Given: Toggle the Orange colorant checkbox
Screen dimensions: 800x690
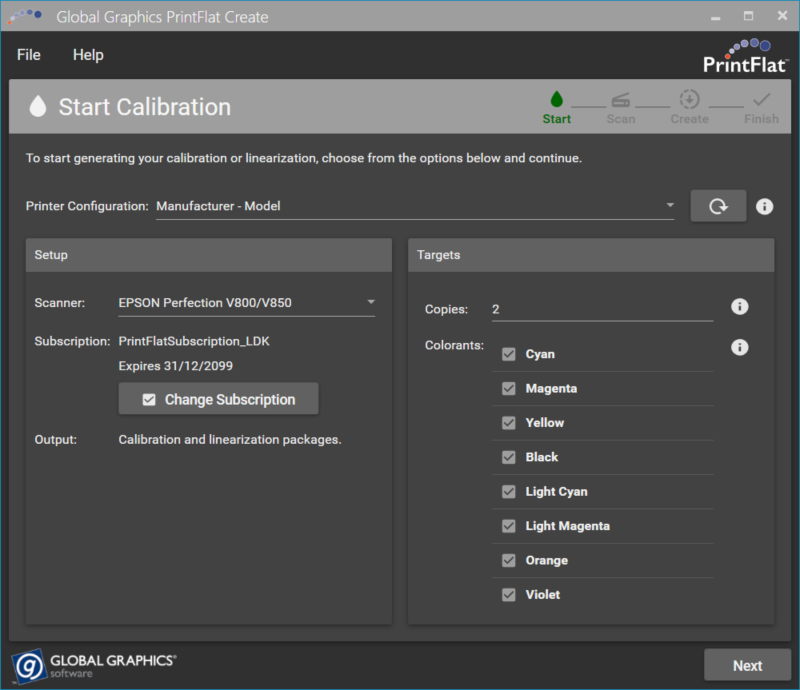Looking at the screenshot, I should pos(509,560).
